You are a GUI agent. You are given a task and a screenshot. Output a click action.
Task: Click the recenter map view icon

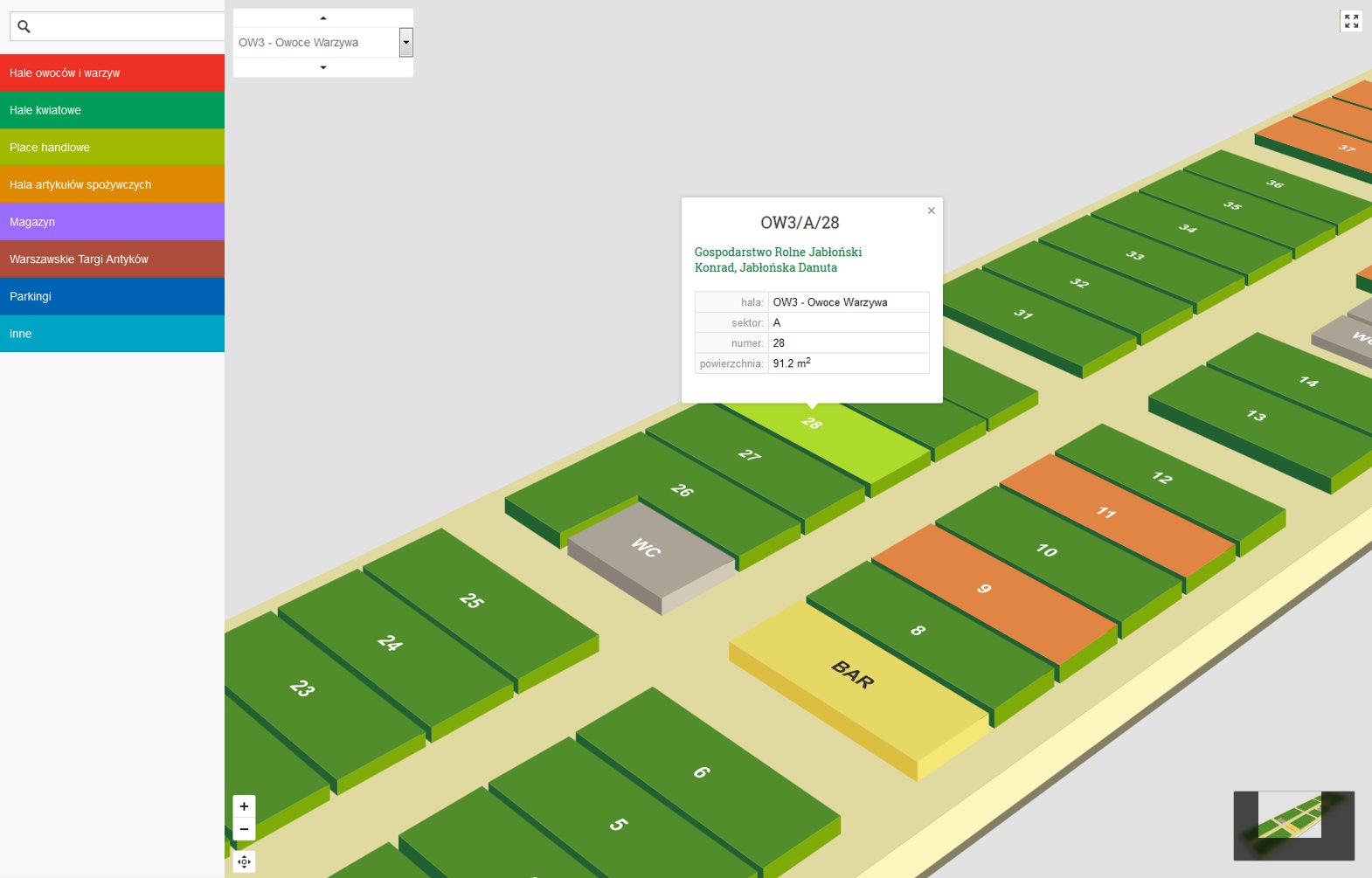244,861
